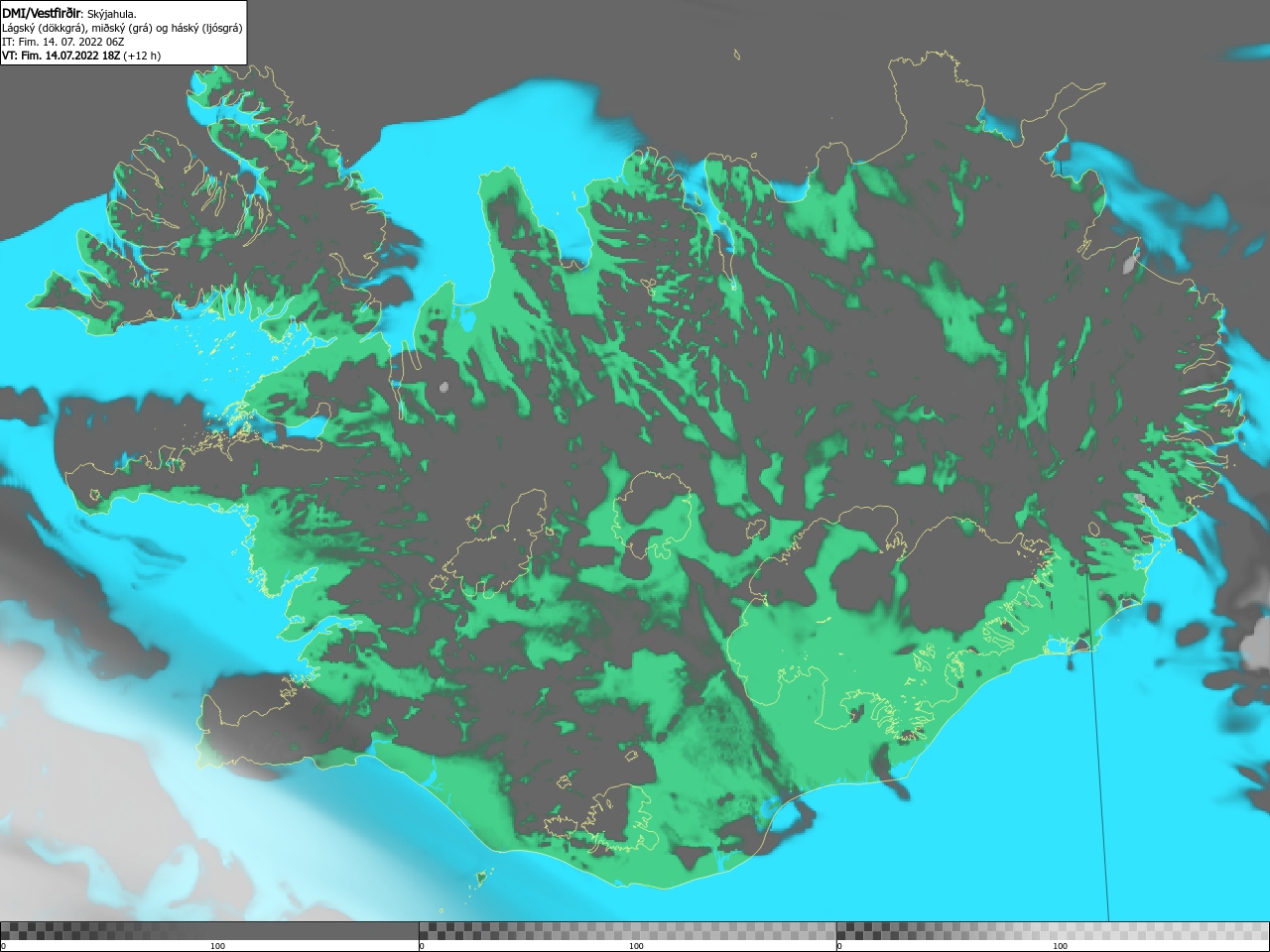Click the medium grey mid-cloud color scale bar
The height and width of the screenshot is (952, 1270).
(628, 930)
